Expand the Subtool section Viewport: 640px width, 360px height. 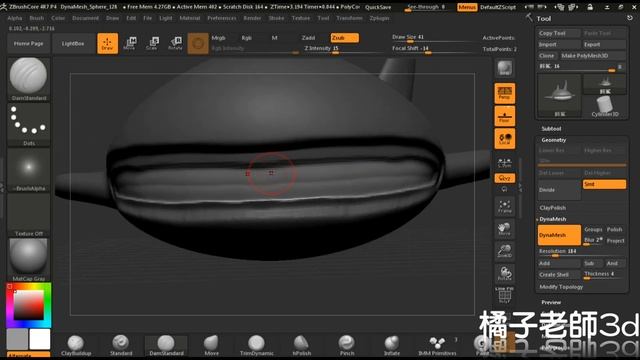tap(551, 129)
